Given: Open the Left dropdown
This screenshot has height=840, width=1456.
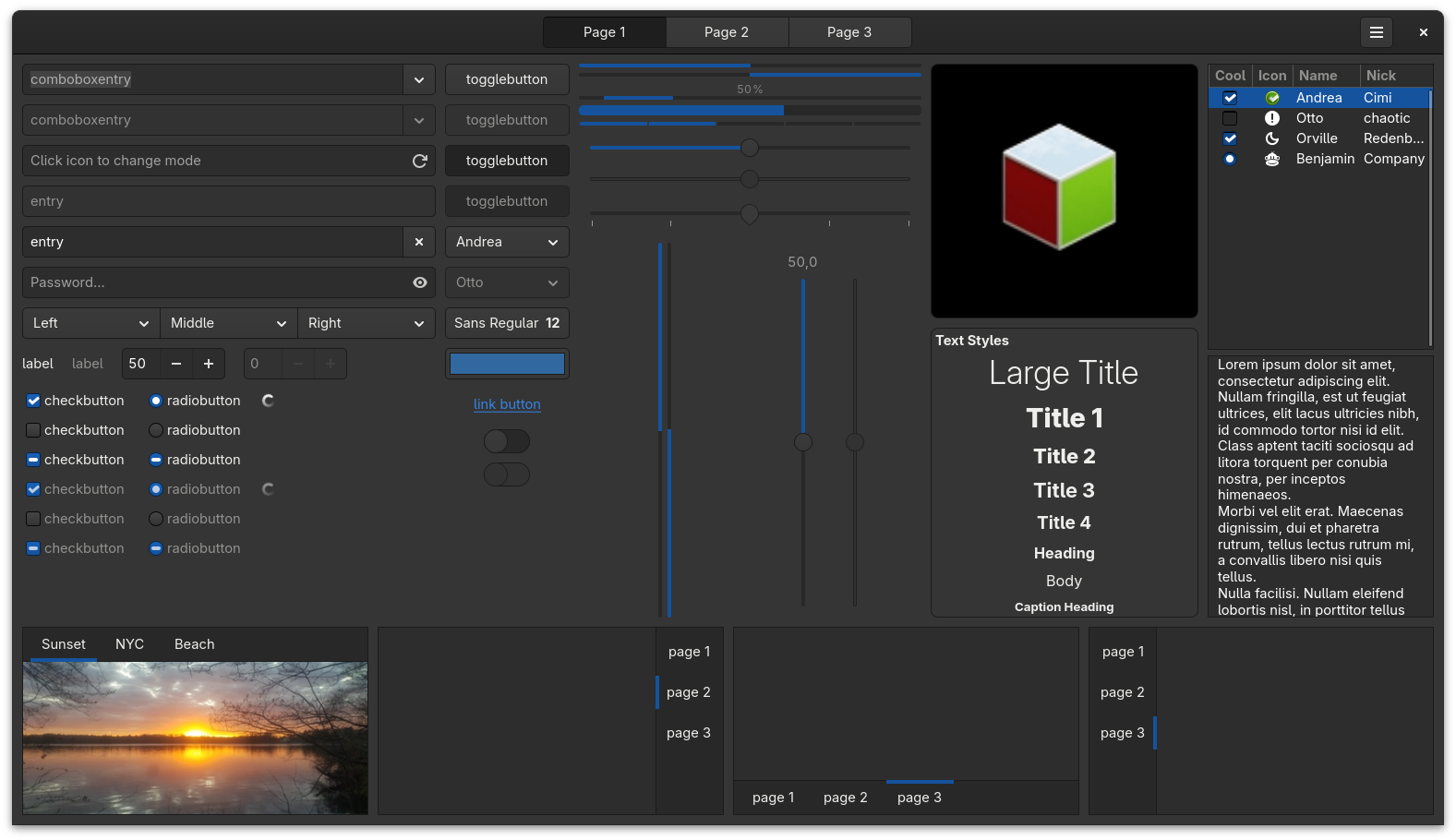Looking at the screenshot, I should [90, 323].
